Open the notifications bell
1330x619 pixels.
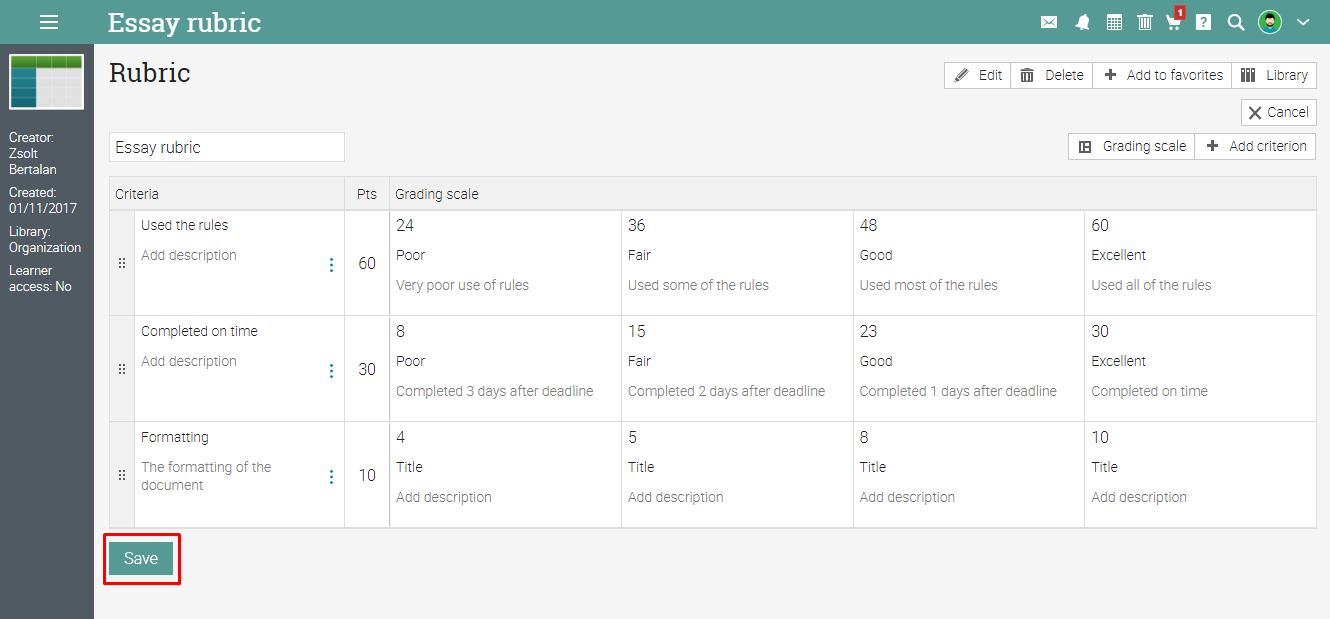pyautogui.click(x=1082, y=22)
